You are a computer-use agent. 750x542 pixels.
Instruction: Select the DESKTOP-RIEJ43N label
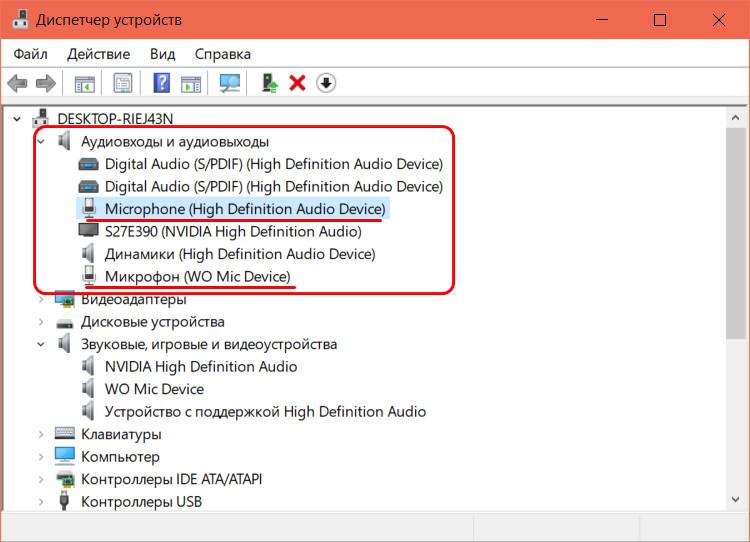(115, 119)
